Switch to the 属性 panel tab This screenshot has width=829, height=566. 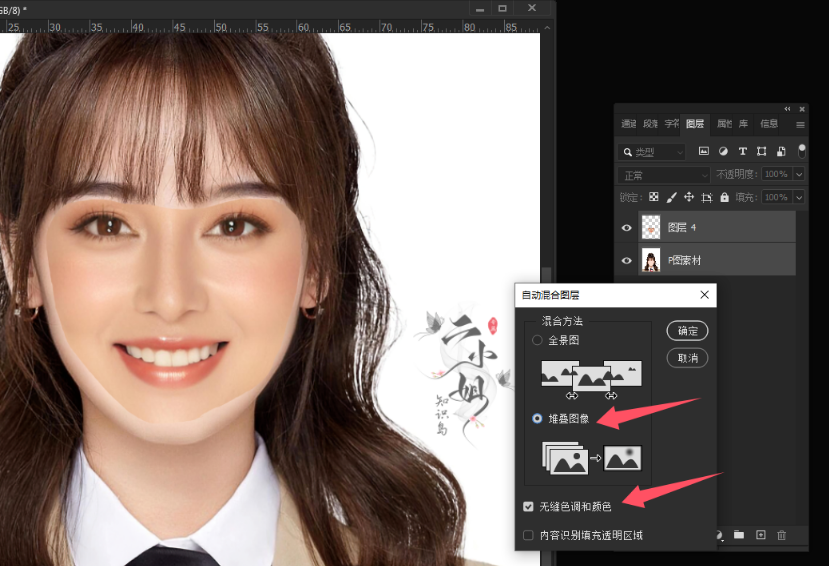coord(724,124)
